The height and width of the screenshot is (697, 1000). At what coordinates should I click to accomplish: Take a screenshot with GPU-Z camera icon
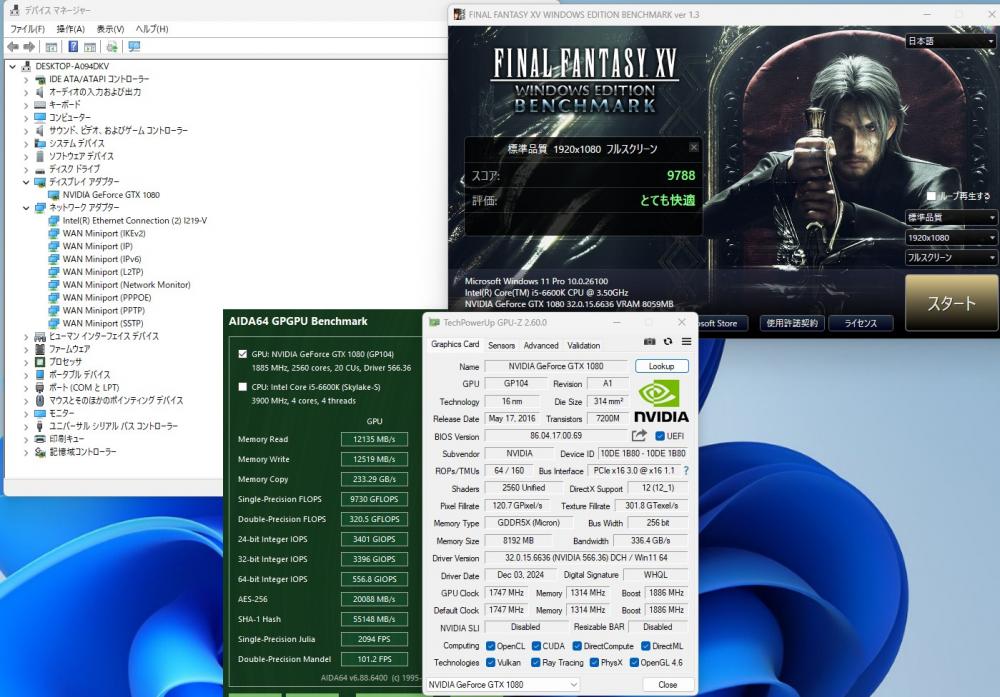[649, 342]
